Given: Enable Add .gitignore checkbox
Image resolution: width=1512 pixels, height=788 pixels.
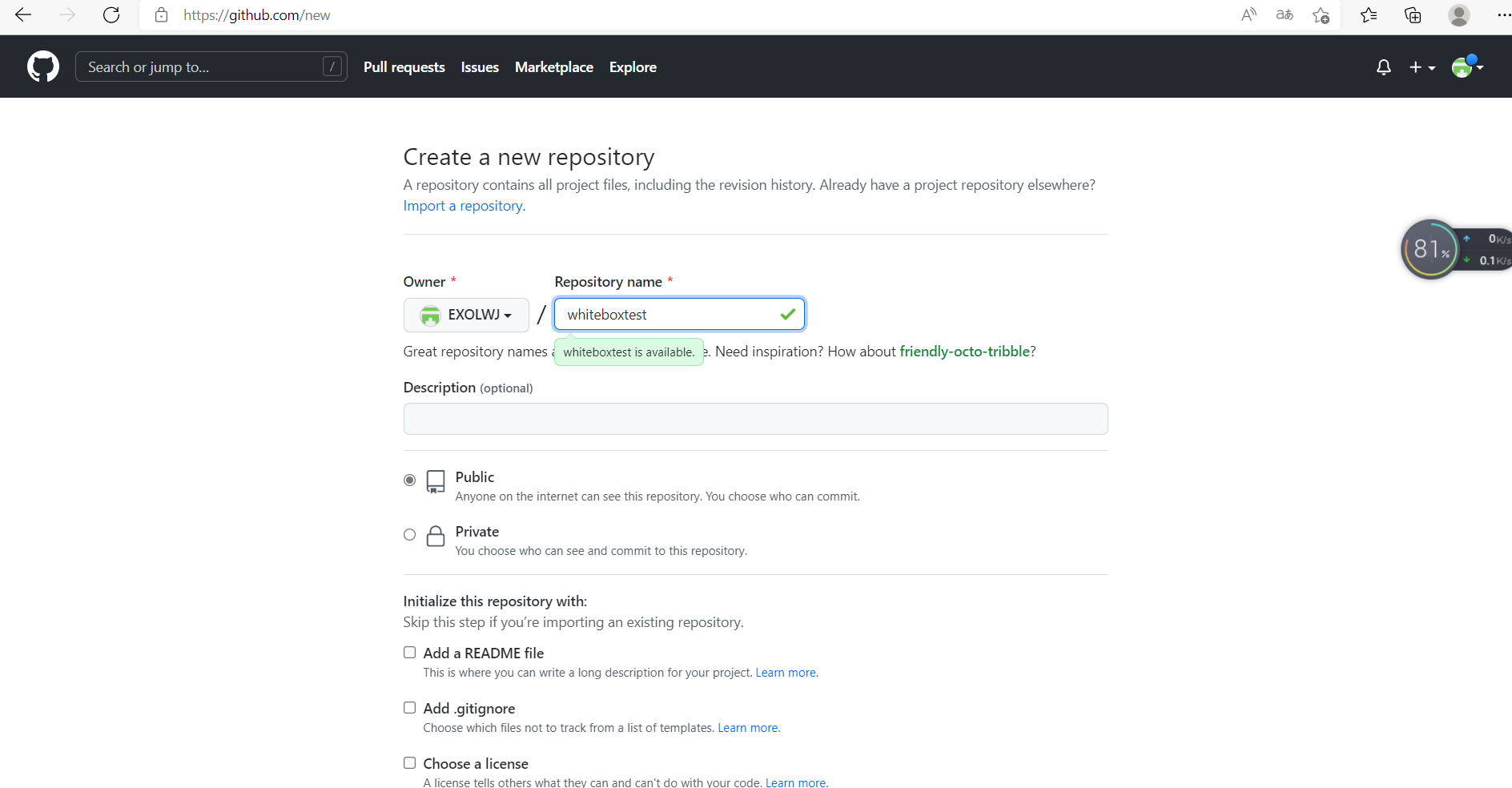Looking at the screenshot, I should click(409, 708).
